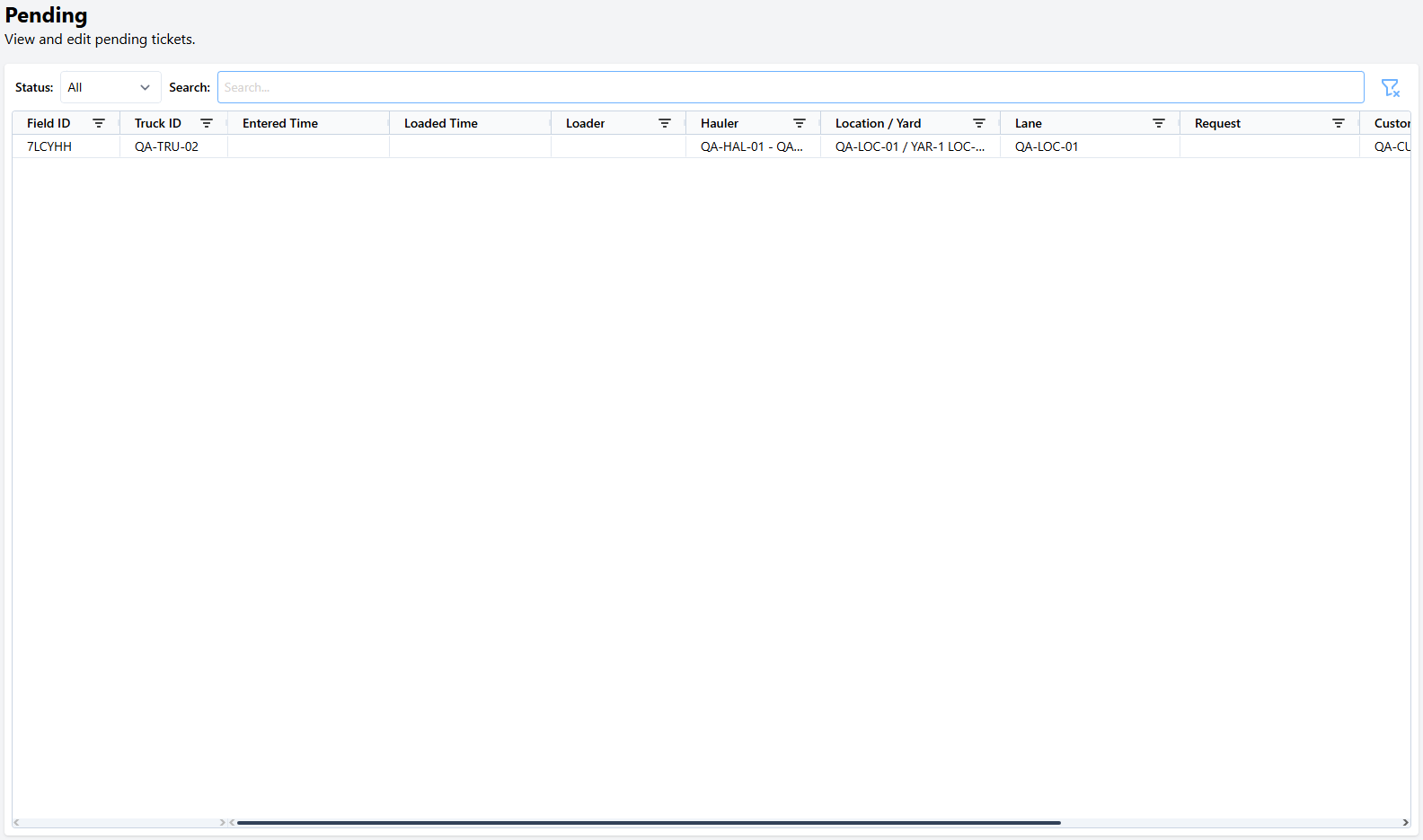Click the scroll right arrow at bottom
This screenshot has width=1423, height=840.
click(x=1405, y=822)
